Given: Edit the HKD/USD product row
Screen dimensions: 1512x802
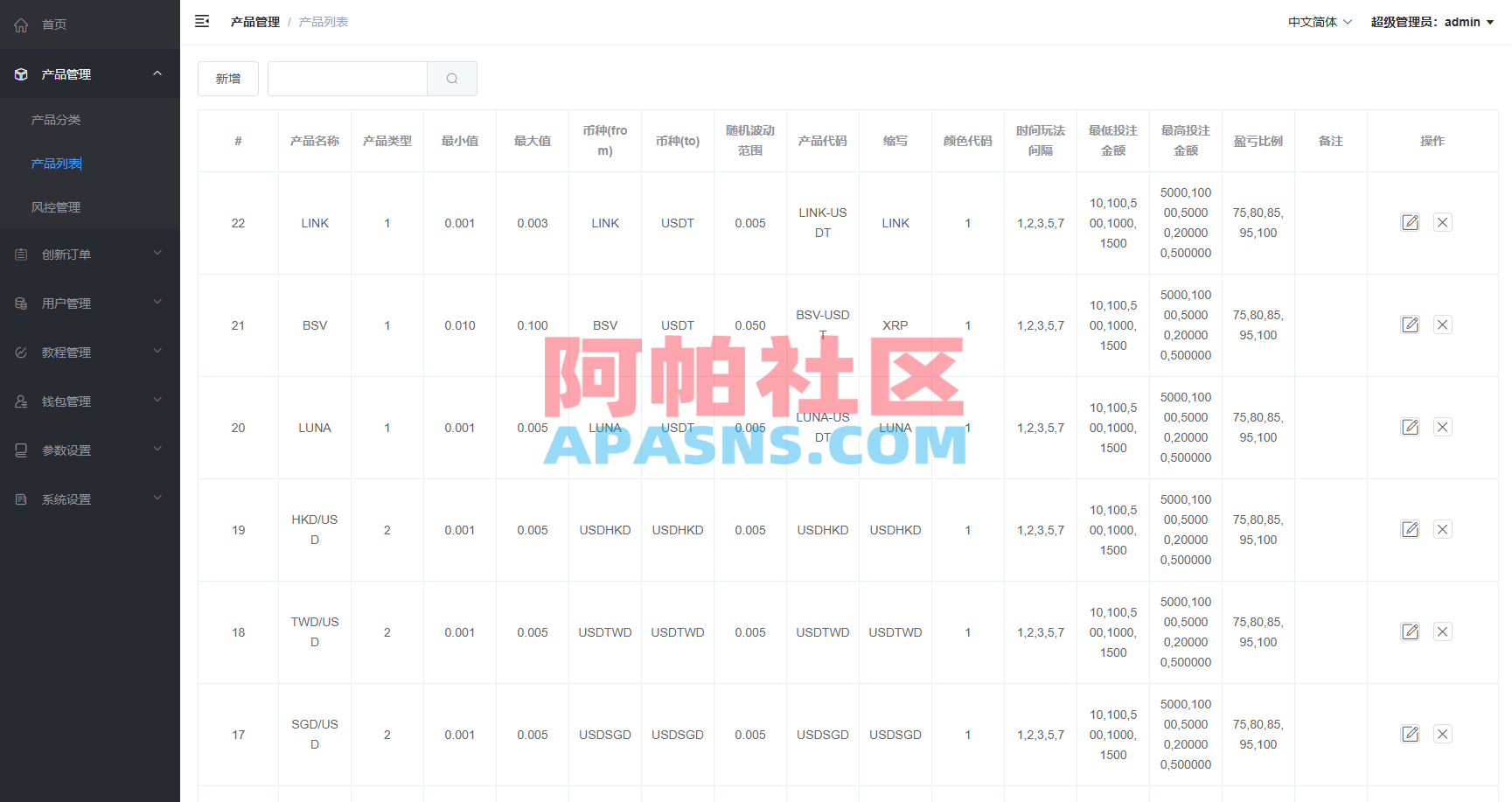Looking at the screenshot, I should click(x=1411, y=529).
